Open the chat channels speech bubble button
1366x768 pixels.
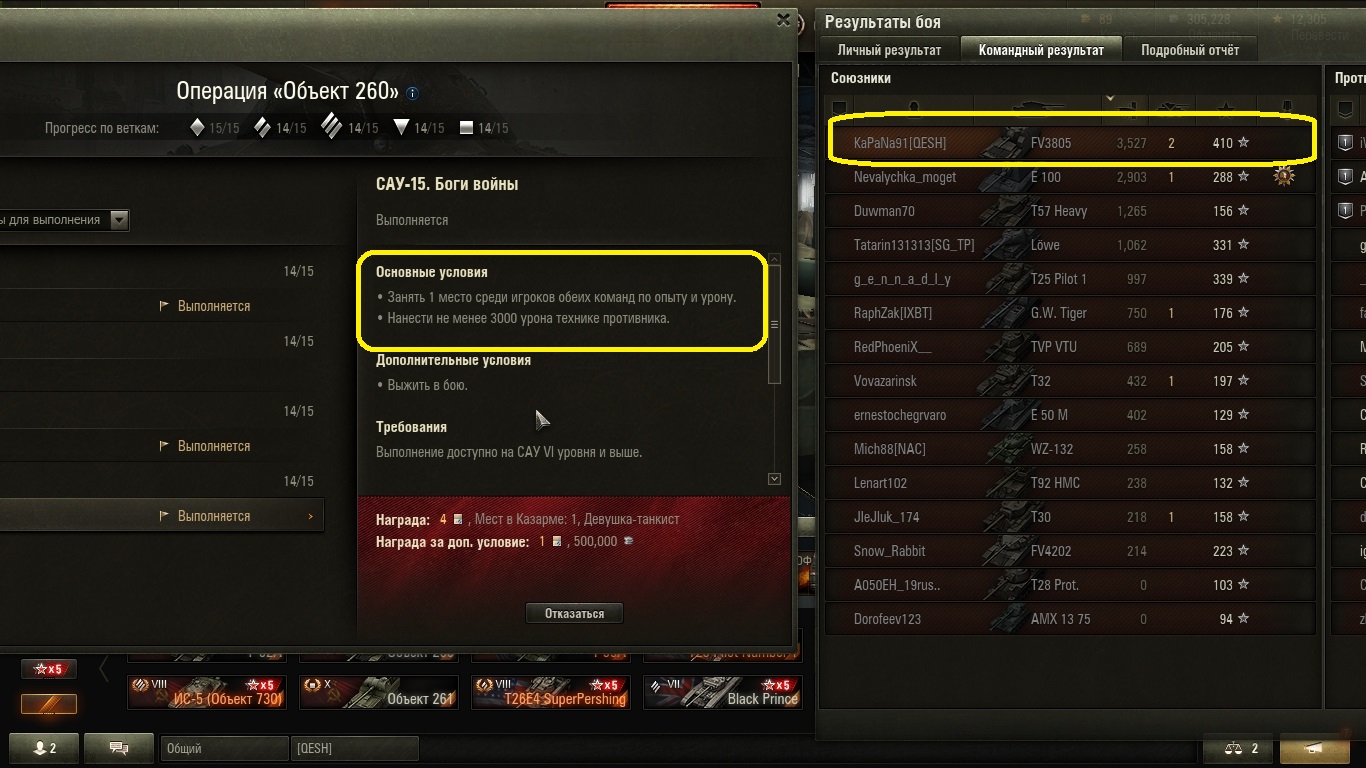(x=118, y=747)
